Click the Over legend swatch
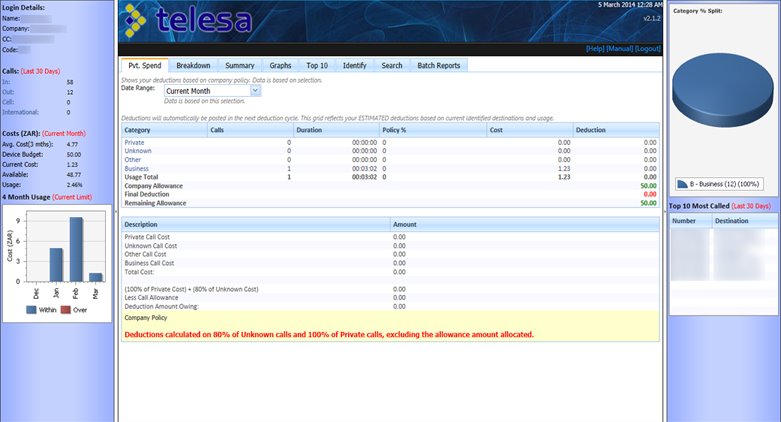Image resolution: width=781 pixels, height=422 pixels. 66,310
